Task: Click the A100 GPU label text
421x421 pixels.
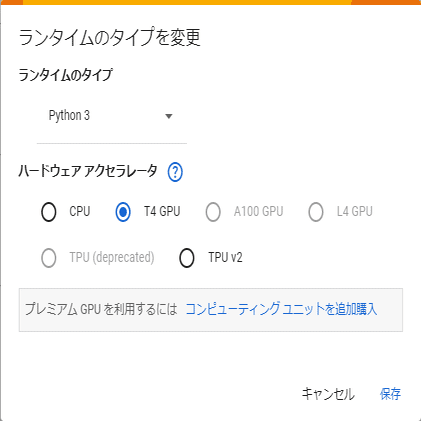Action: click(259, 211)
